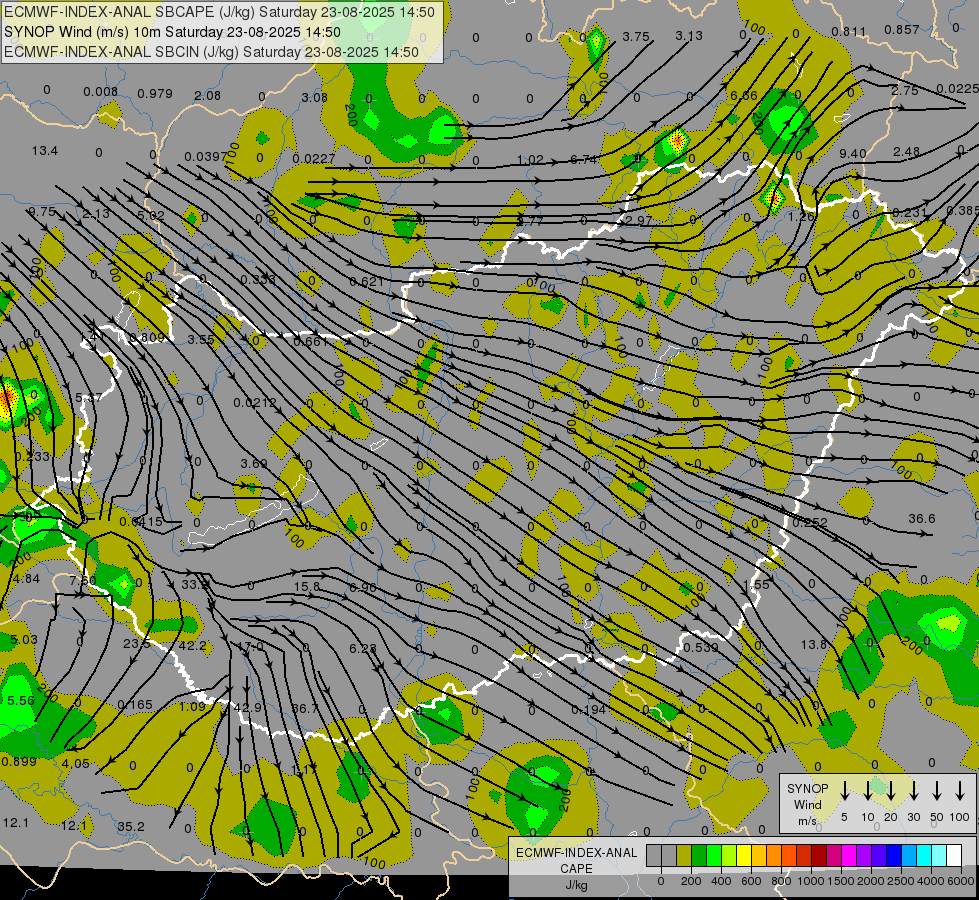Click the J/kg unit label in legend

576,885
